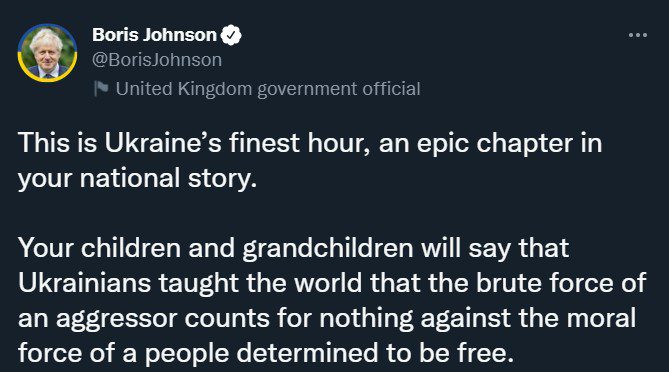This screenshot has height=372, width=669.
Task: Click the word "grandchildren" in the tweet
Action: (328, 249)
